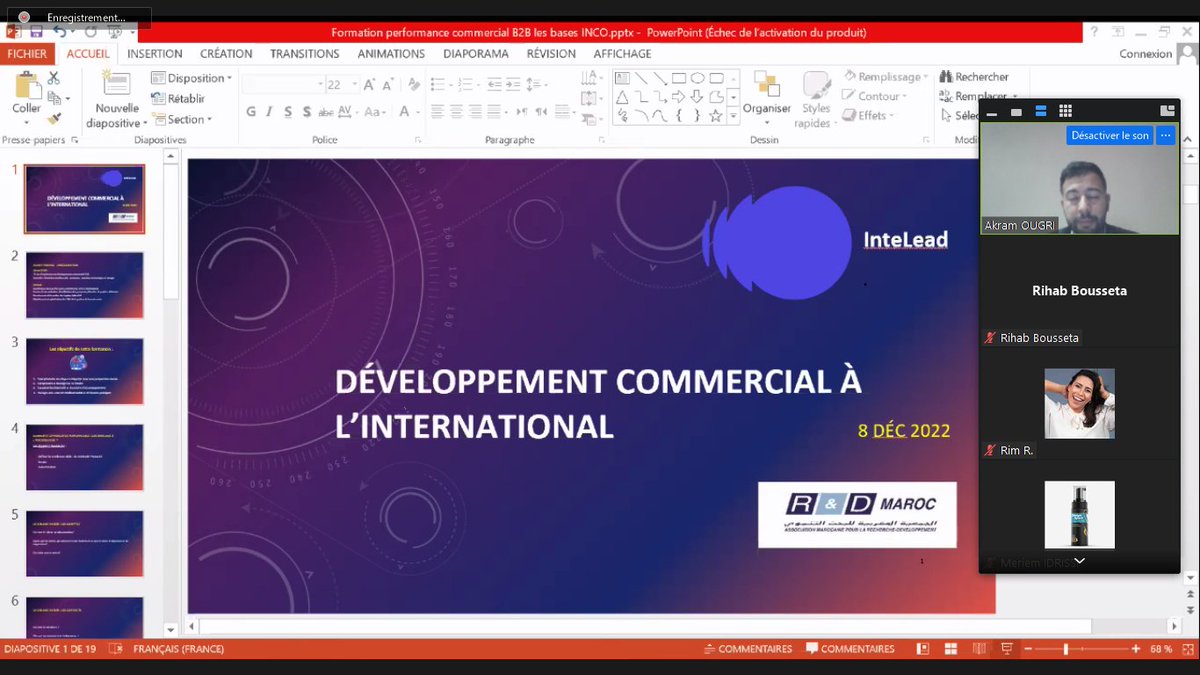Select slide 4 thumbnail in sidebar
Viewport: 1200px width, 675px height.
[84, 457]
